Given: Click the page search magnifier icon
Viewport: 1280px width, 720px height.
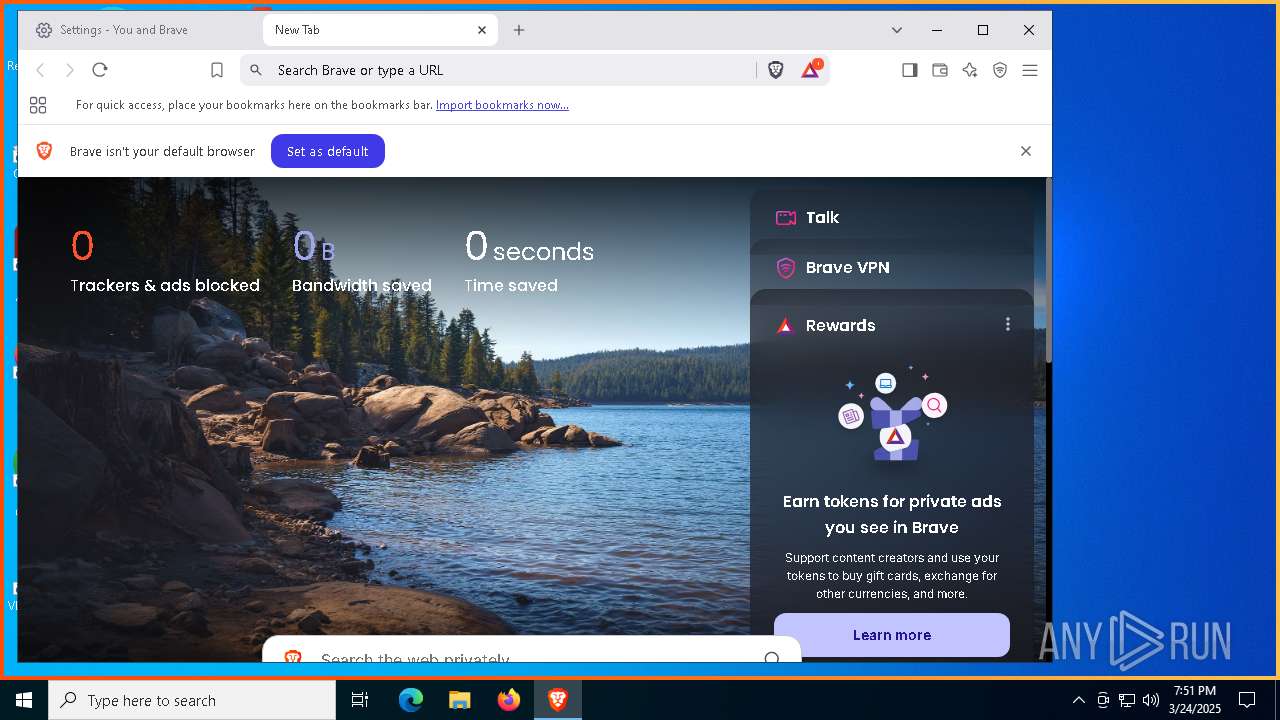Looking at the screenshot, I should coord(772,657).
